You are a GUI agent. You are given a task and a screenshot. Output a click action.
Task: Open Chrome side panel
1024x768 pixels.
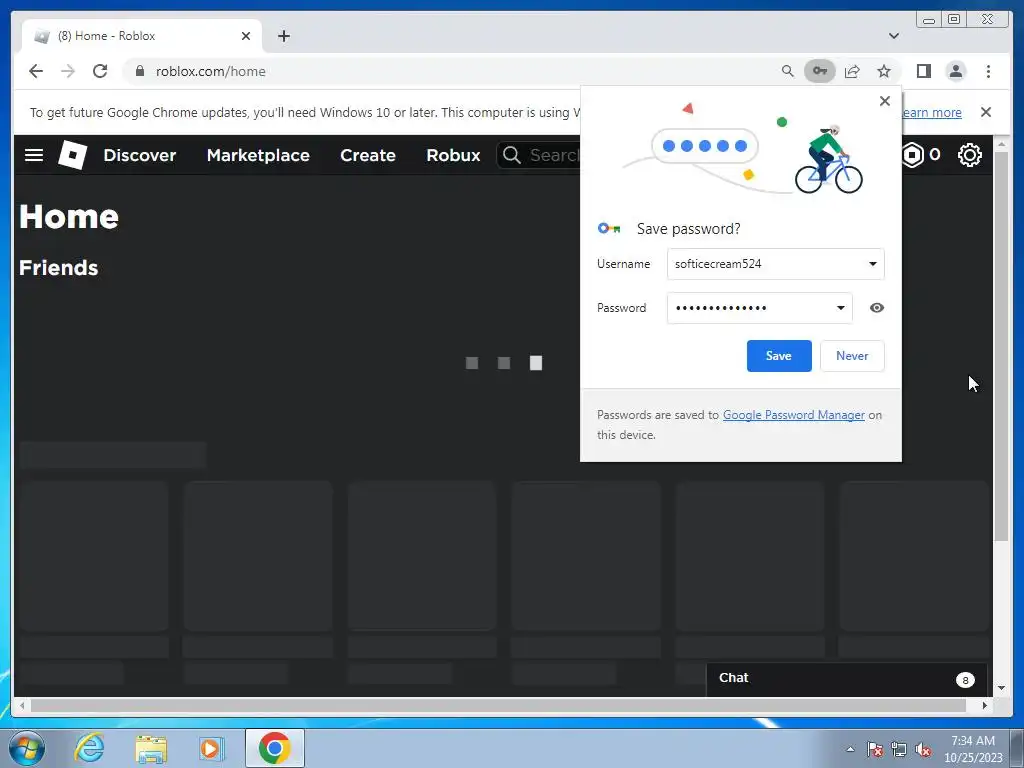click(923, 71)
